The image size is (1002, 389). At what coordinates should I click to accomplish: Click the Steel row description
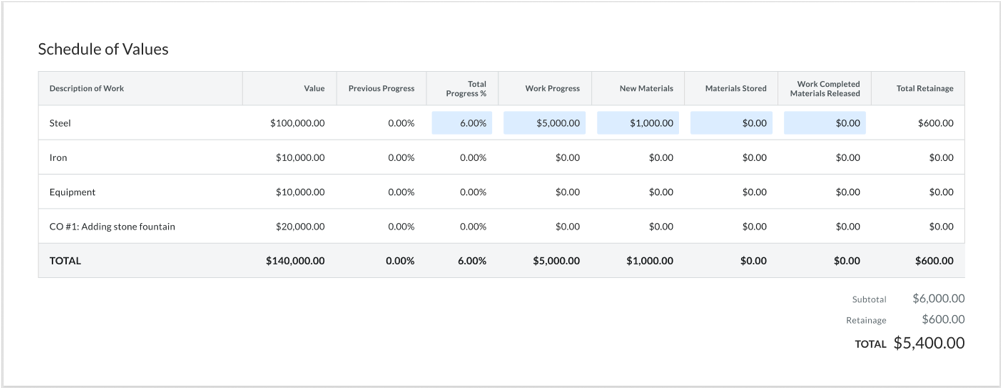[60, 123]
